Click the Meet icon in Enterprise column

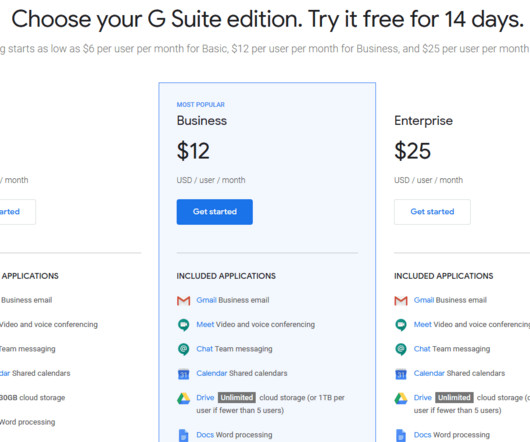click(401, 325)
